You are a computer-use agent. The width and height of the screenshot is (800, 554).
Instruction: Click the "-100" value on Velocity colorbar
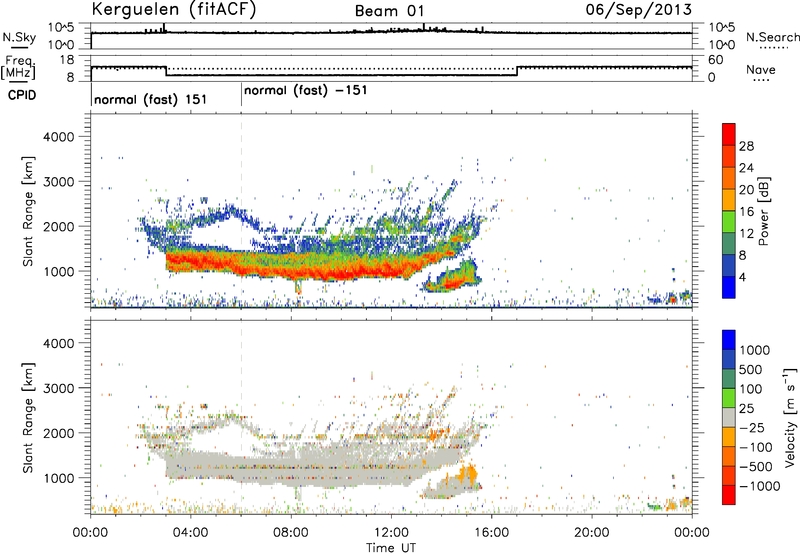(756, 447)
